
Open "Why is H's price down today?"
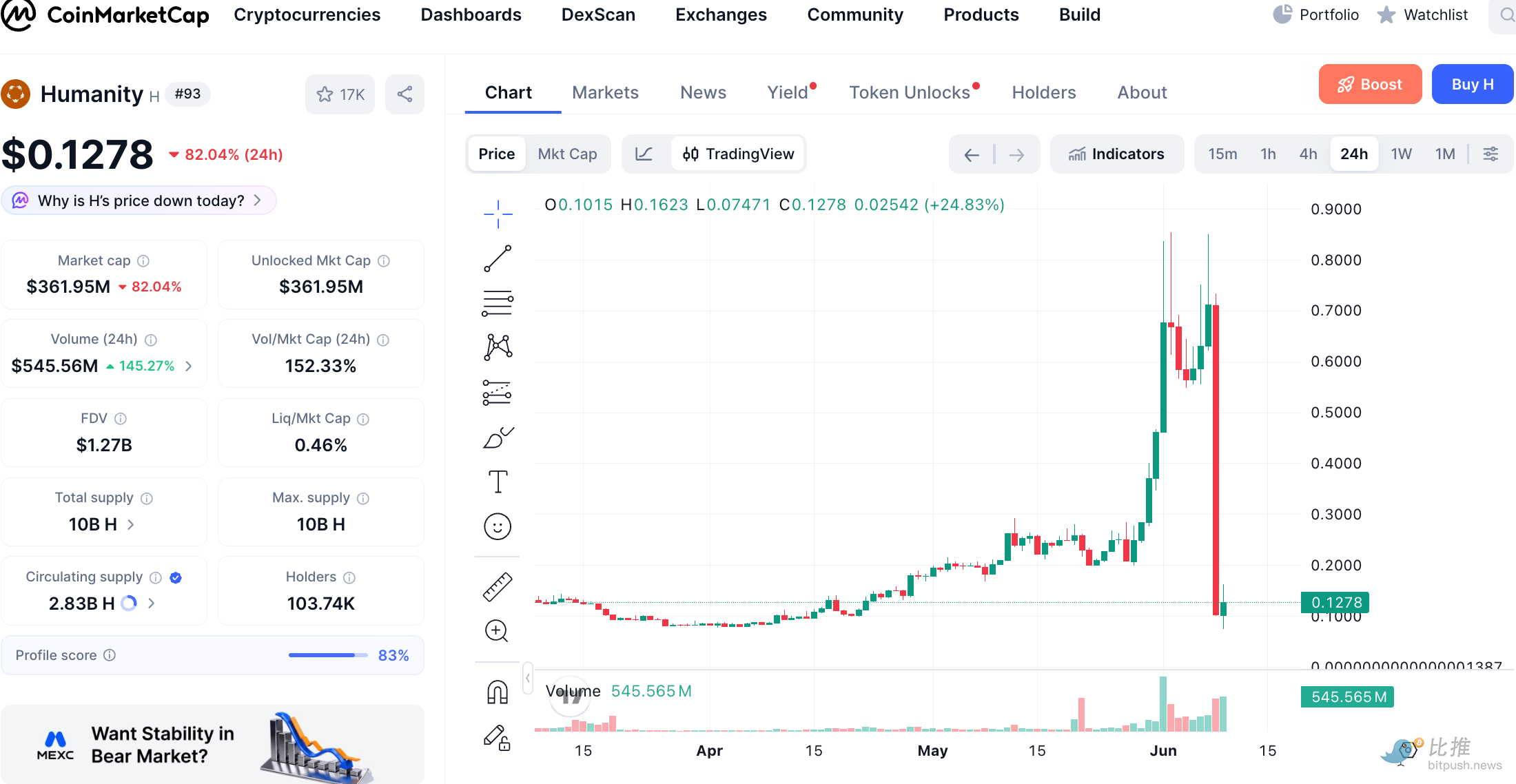tap(139, 200)
